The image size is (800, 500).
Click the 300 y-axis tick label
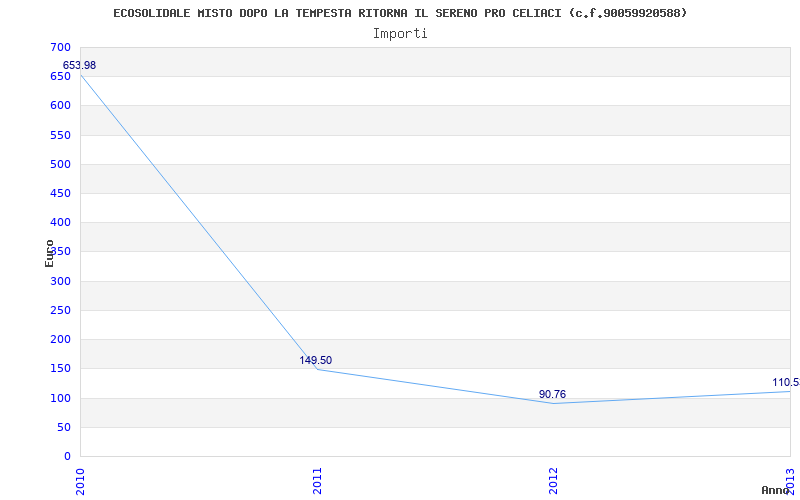(x=60, y=281)
